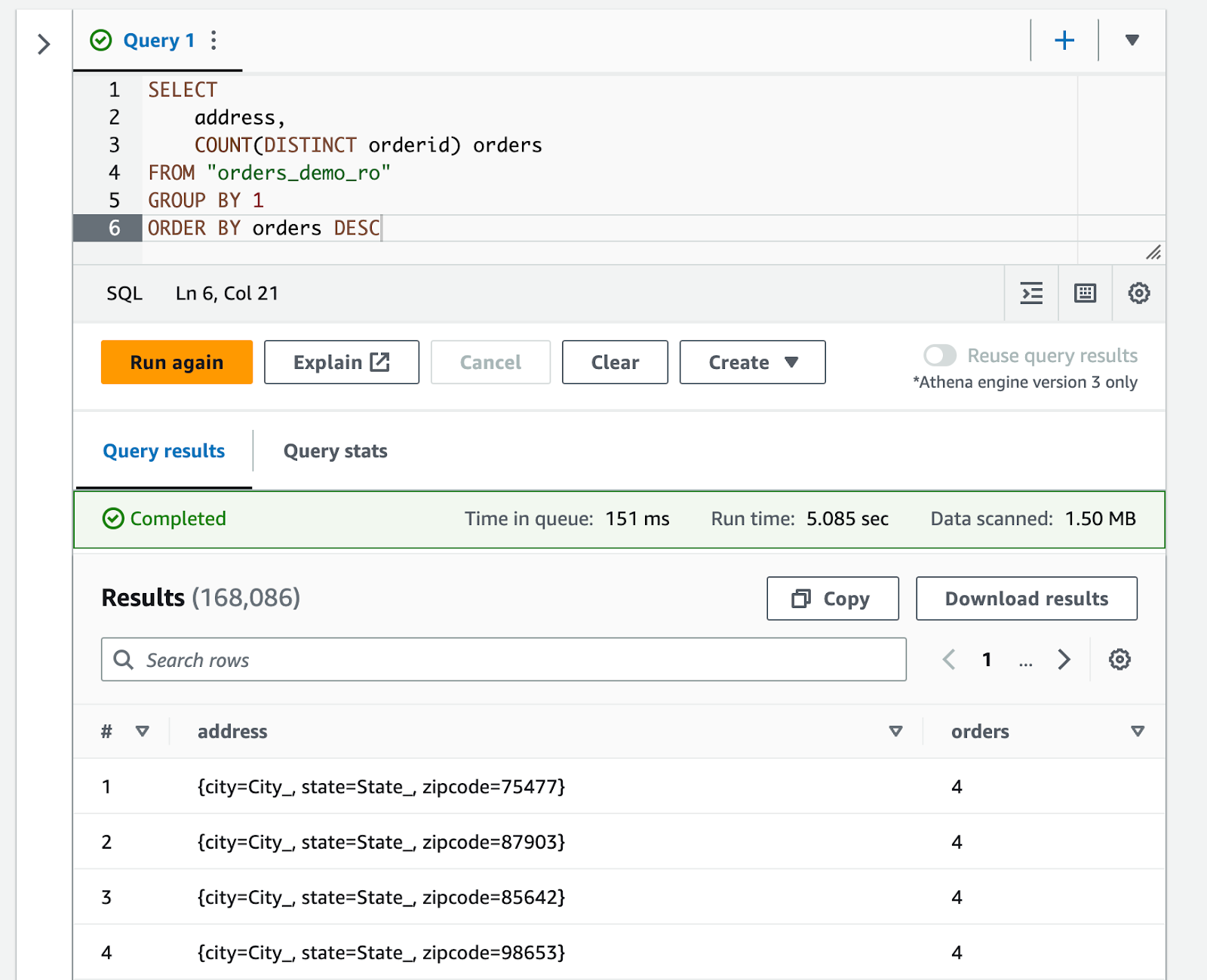Add a new query tab with the plus icon
This screenshot has width=1207, height=980.
[x=1064, y=40]
